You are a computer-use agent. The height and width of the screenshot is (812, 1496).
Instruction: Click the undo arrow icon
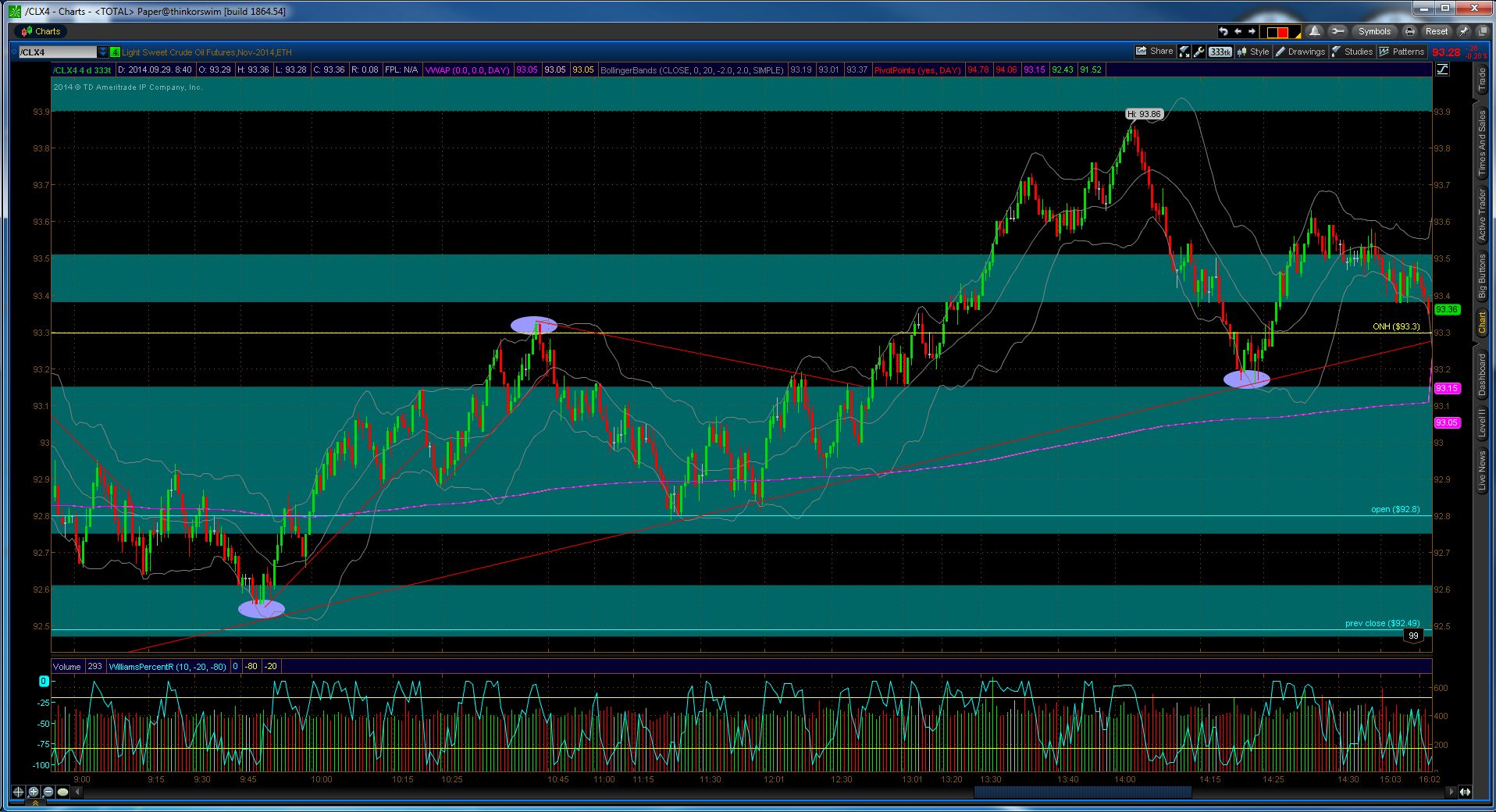1224,31
